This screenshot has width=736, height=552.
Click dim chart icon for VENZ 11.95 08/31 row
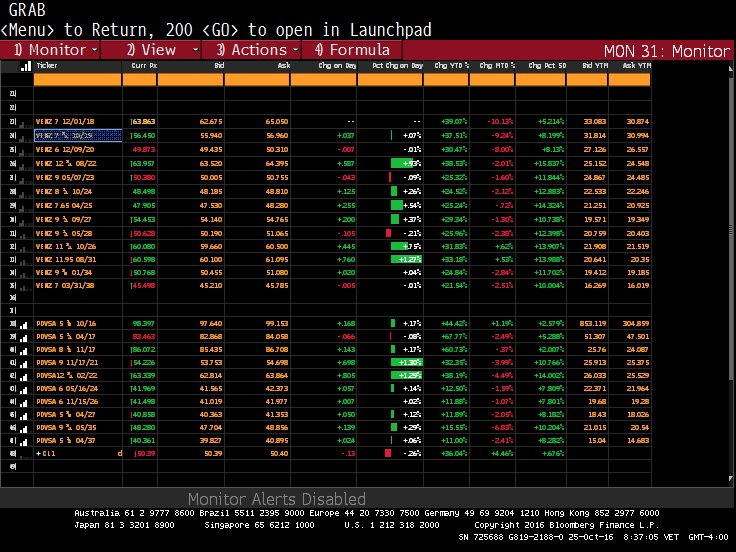click(x=23, y=261)
